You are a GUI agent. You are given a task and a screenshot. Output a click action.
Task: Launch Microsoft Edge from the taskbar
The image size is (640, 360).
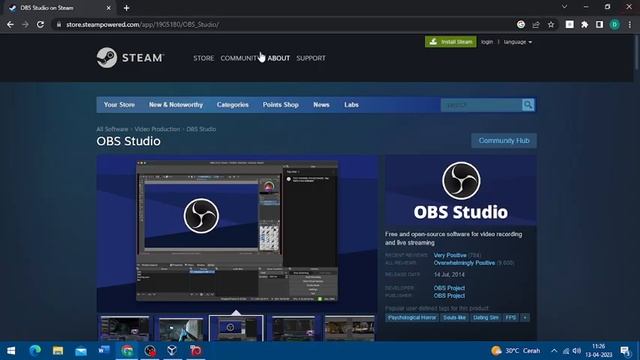(x=35, y=351)
